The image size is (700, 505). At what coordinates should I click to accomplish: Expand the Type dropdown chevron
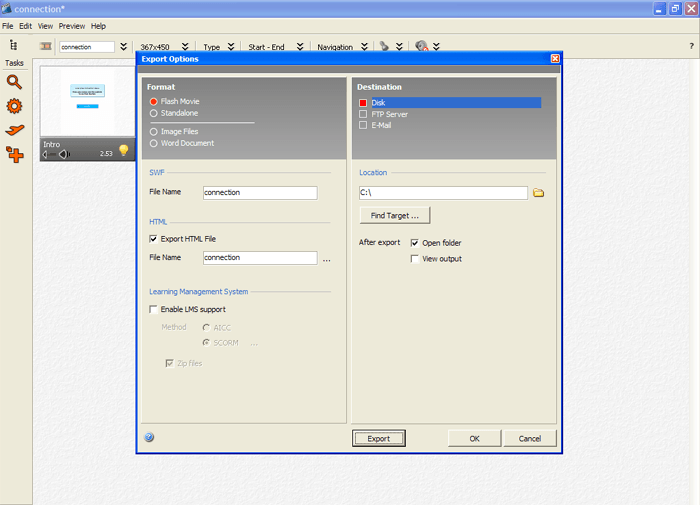[231, 46]
